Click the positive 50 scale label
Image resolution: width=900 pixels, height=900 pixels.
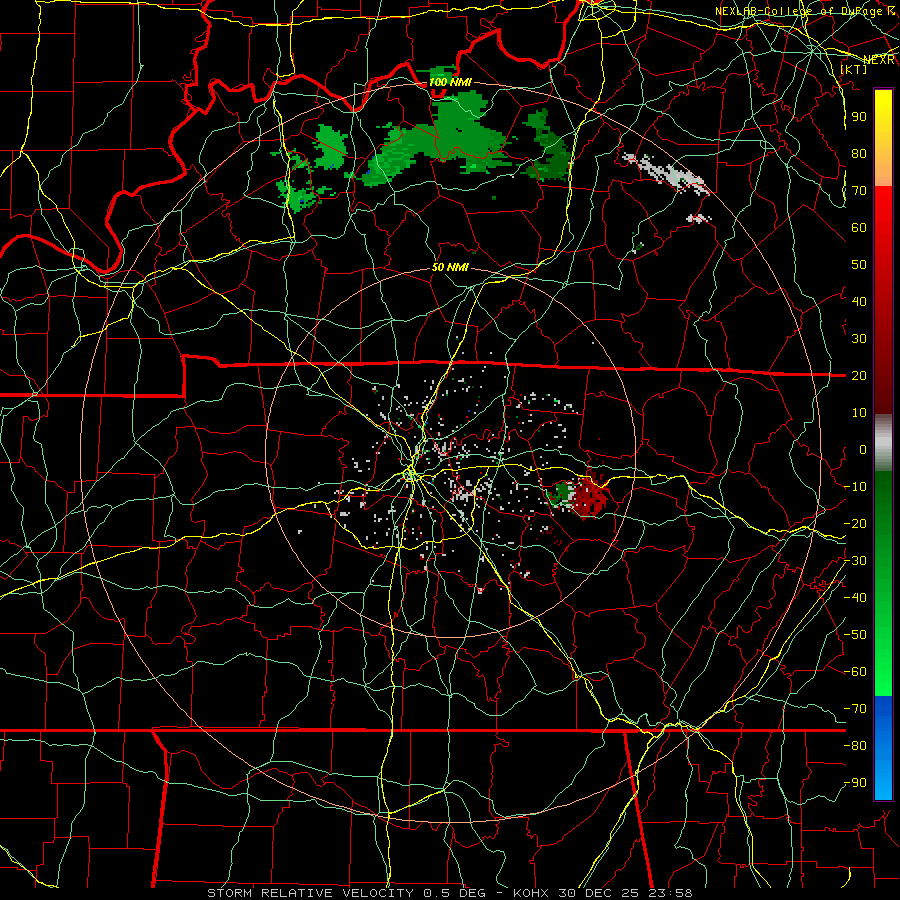(x=859, y=265)
